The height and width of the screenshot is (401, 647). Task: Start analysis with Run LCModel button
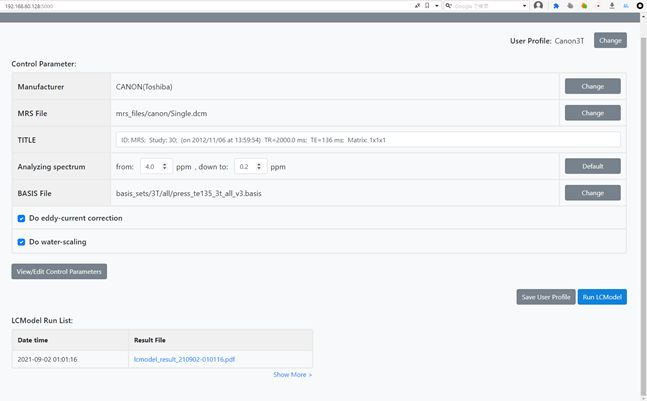tap(602, 297)
